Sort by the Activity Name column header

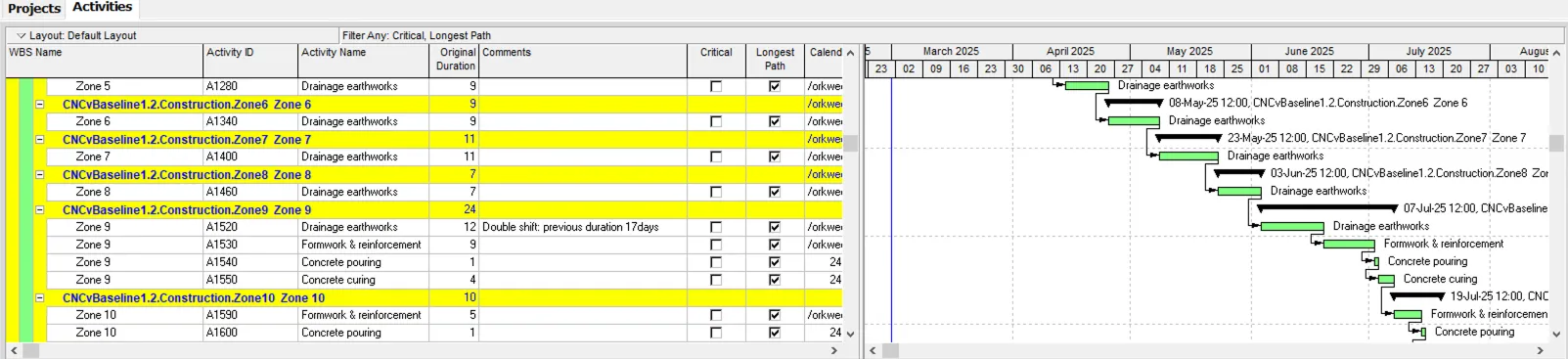[363, 60]
